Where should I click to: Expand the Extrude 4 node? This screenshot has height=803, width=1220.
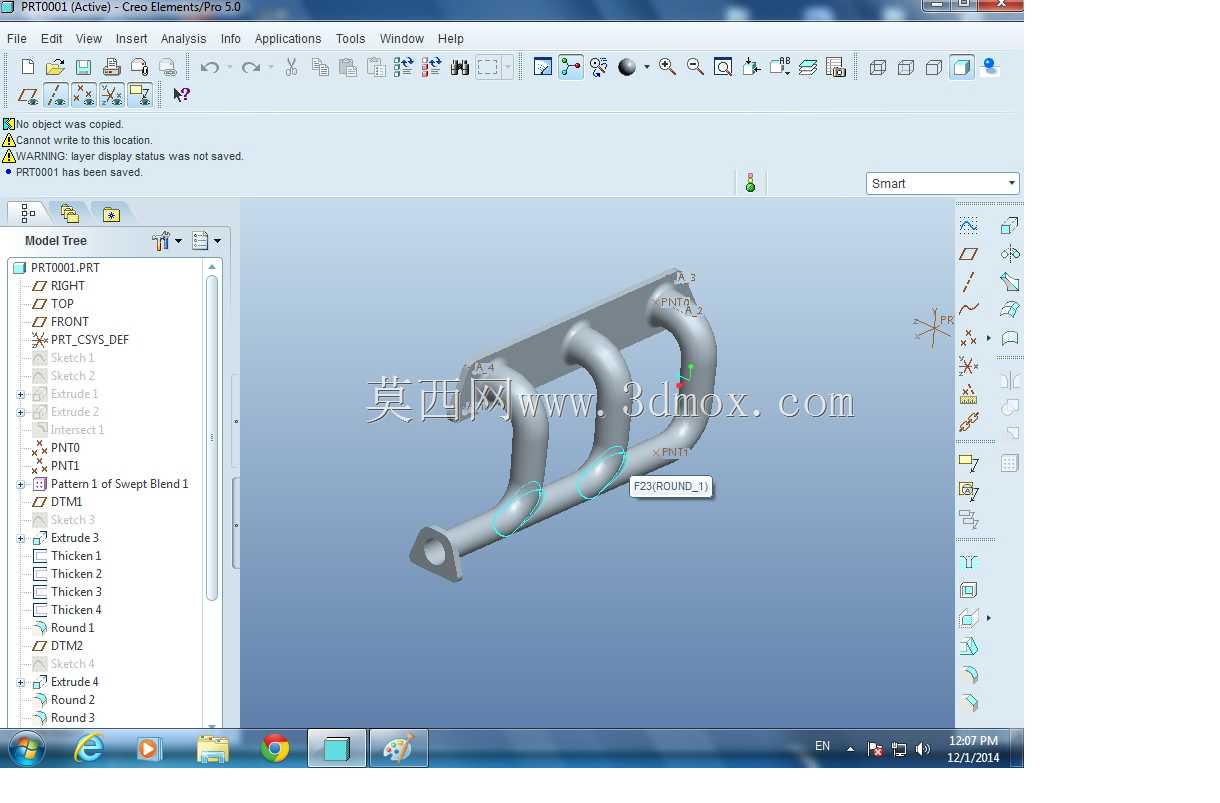click(21, 682)
